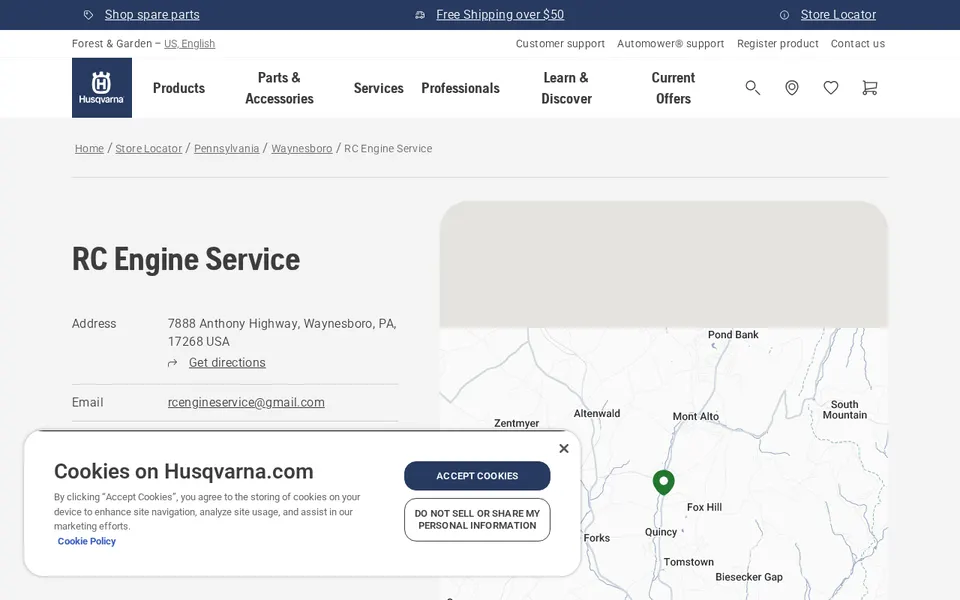The image size is (960, 600).
Task: Click Do Not Sell or Share button
Action: [477, 520]
